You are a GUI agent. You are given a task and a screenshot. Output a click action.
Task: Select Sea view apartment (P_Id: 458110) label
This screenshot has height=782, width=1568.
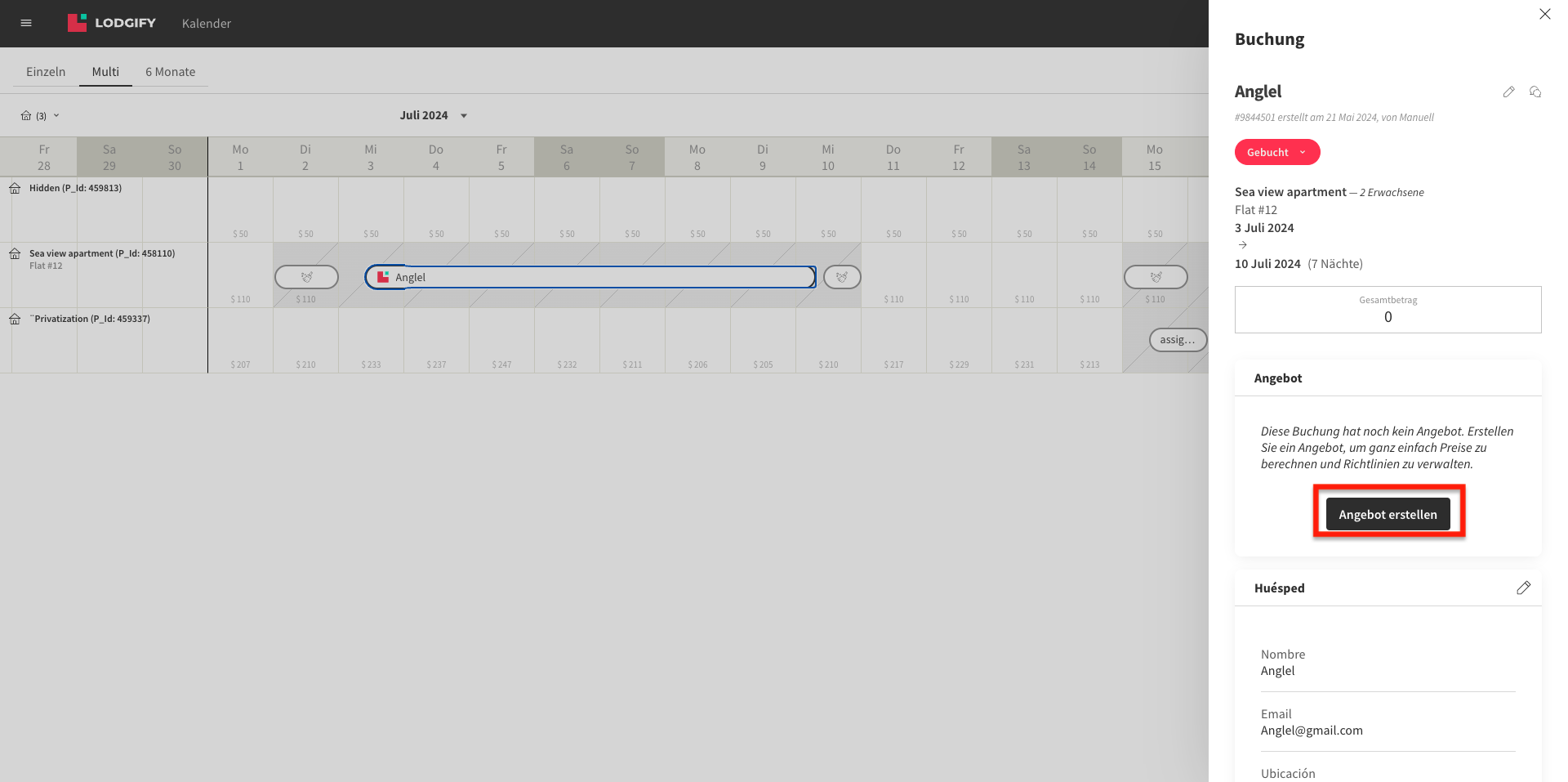(102, 253)
